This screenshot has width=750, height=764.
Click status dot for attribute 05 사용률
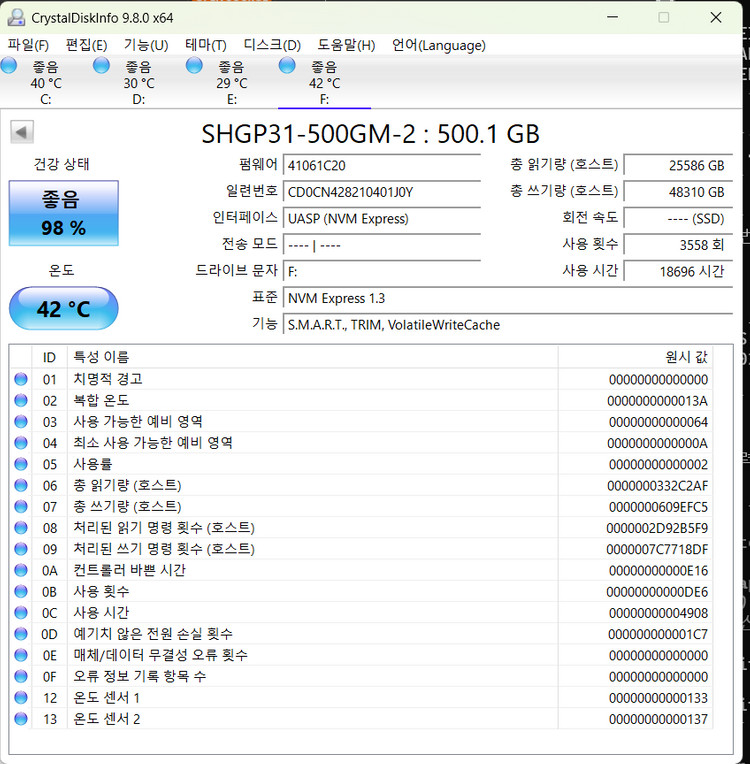(21, 464)
